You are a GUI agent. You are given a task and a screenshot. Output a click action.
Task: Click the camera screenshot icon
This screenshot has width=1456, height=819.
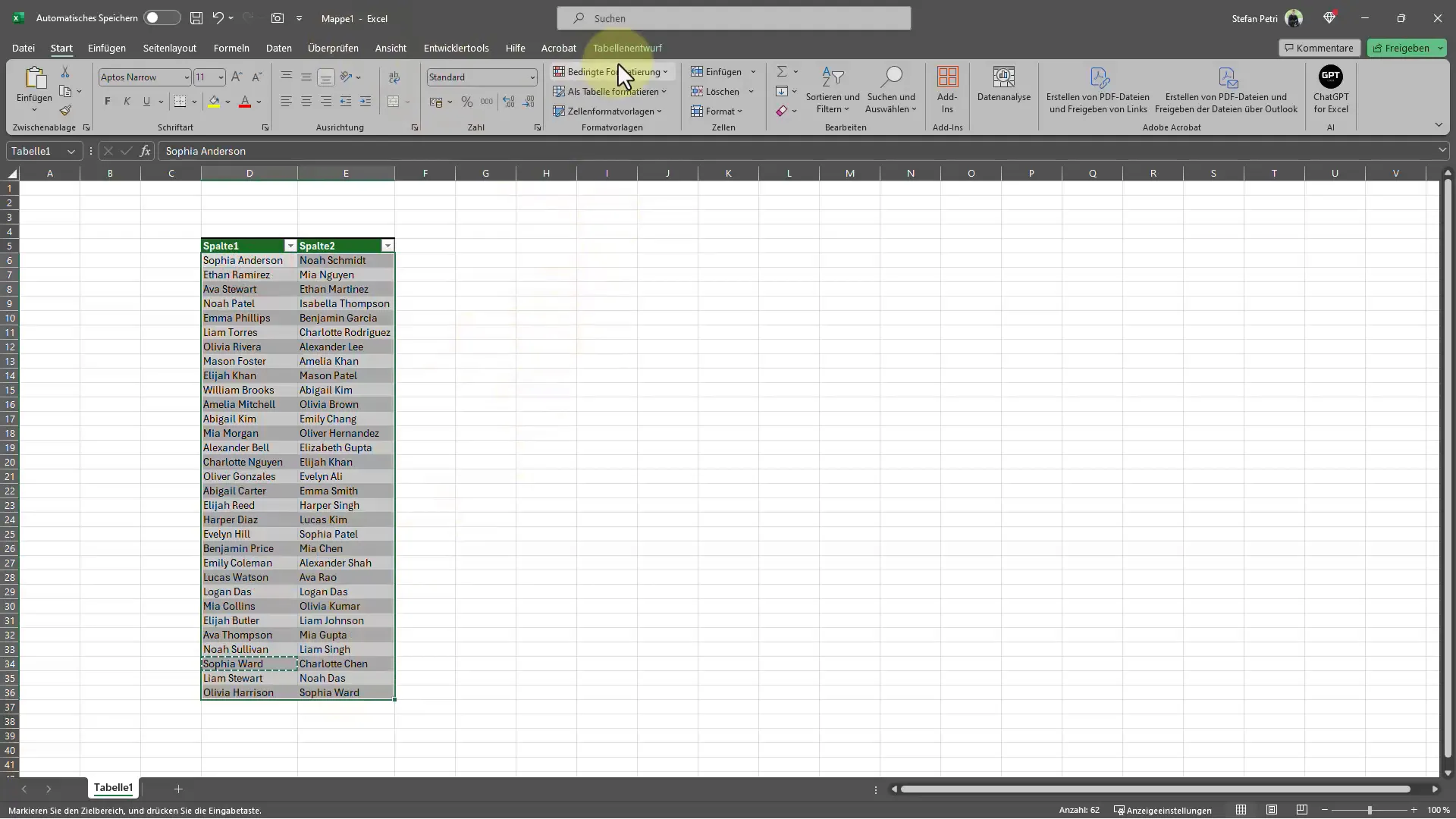[x=278, y=18]
